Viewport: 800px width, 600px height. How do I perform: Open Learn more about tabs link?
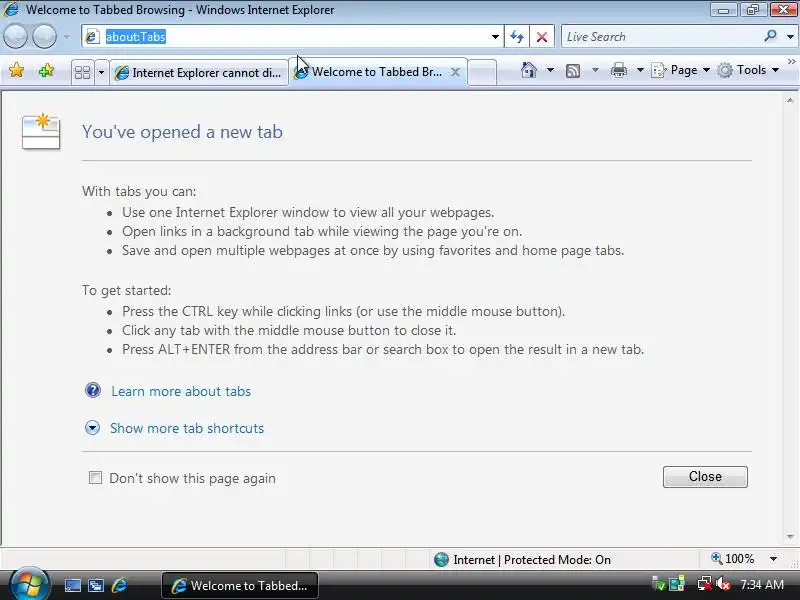[181, 391]
